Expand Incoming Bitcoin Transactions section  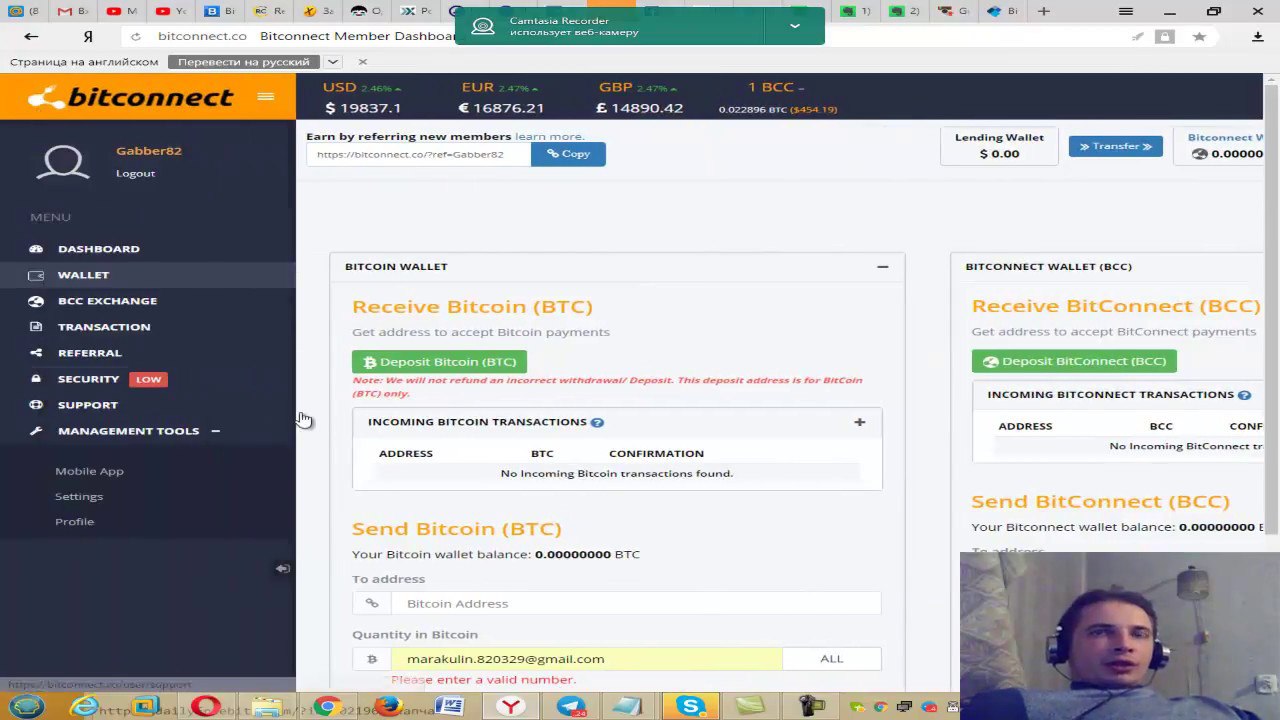[859, 422]
